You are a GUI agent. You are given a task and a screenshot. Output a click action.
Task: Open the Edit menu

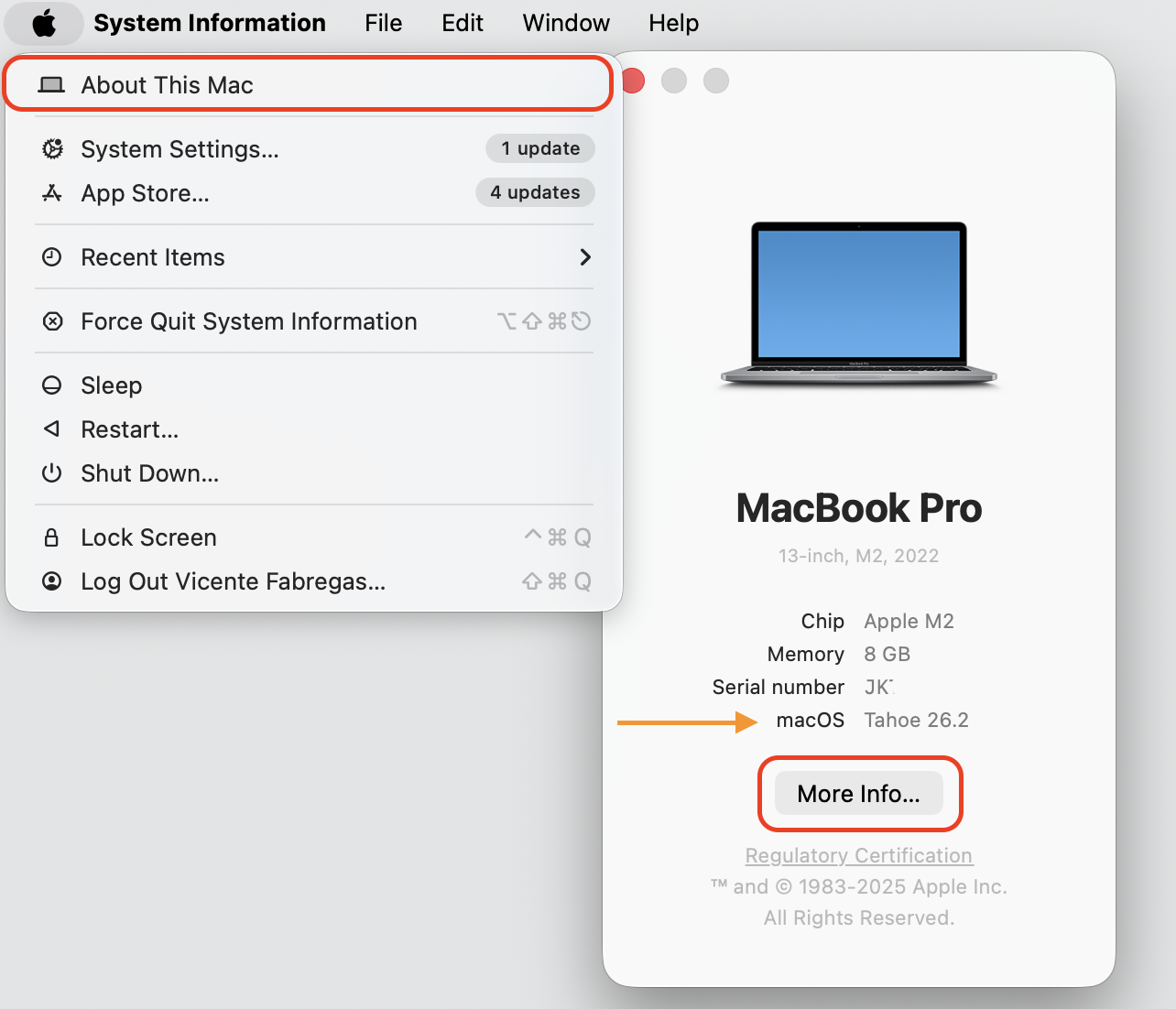pyautogui.click(x=463, y=23)
